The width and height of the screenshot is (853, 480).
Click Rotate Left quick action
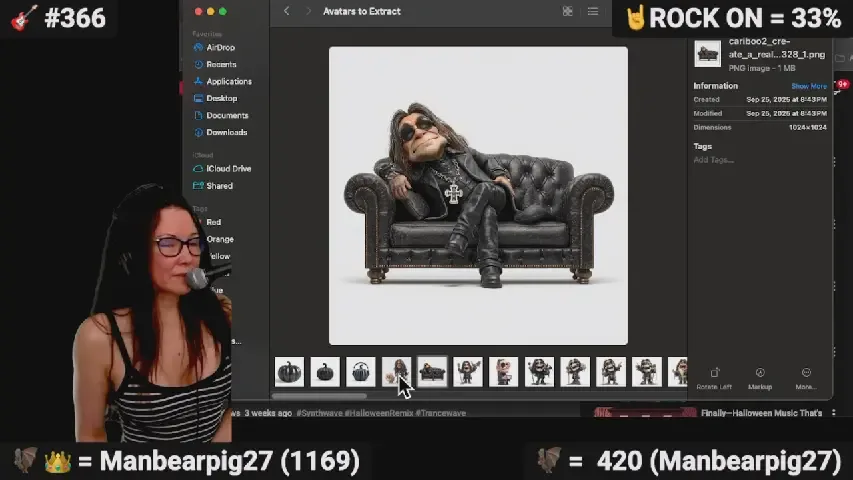click(714, 377)
